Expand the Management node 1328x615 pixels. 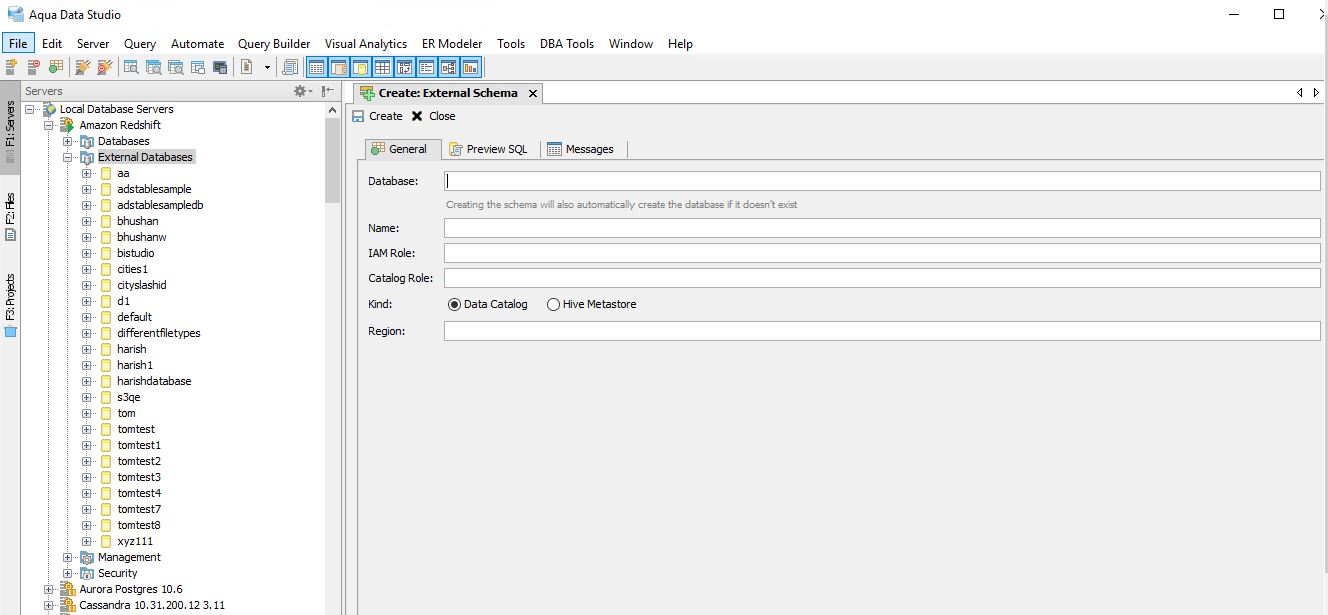coord(67,557)
